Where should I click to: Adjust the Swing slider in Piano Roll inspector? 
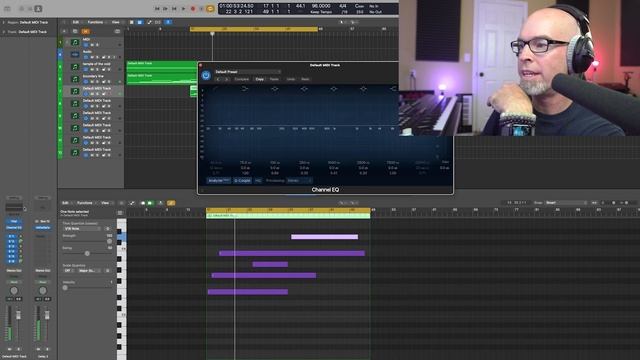coord(87,253)
